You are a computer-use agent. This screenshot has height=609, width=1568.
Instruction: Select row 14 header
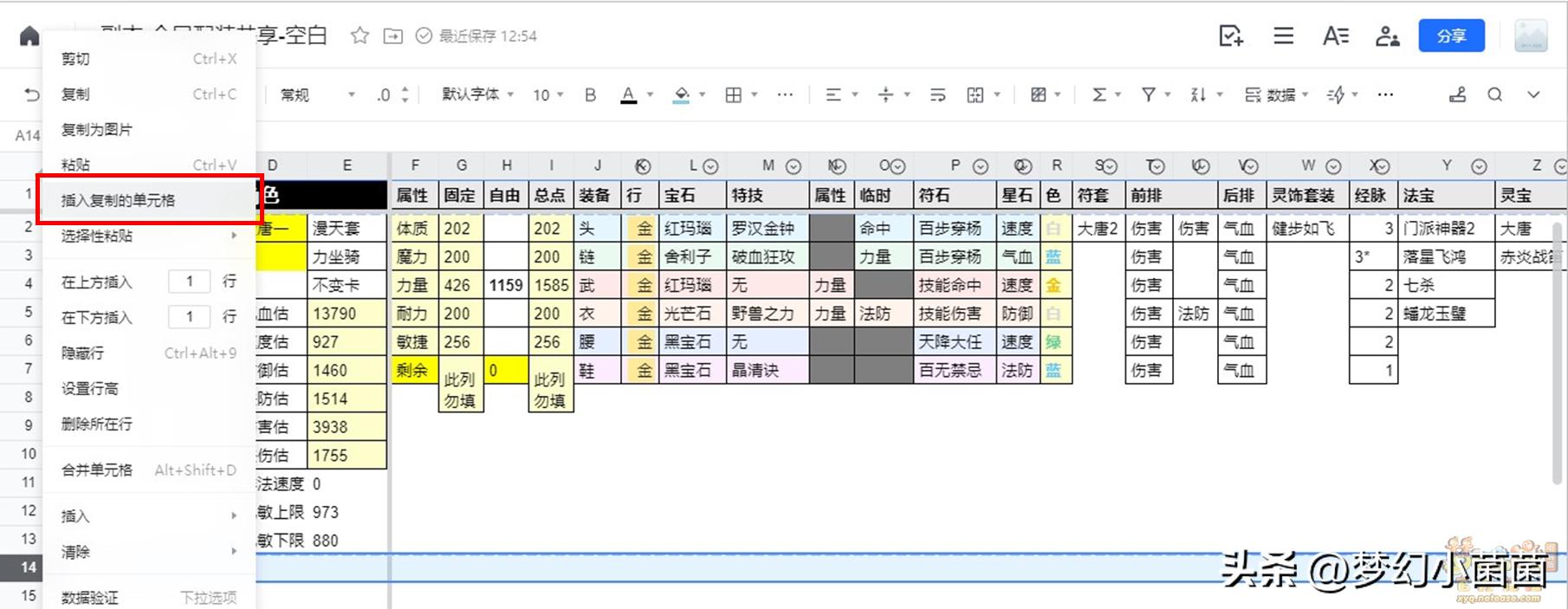click(x=21, y=567)
